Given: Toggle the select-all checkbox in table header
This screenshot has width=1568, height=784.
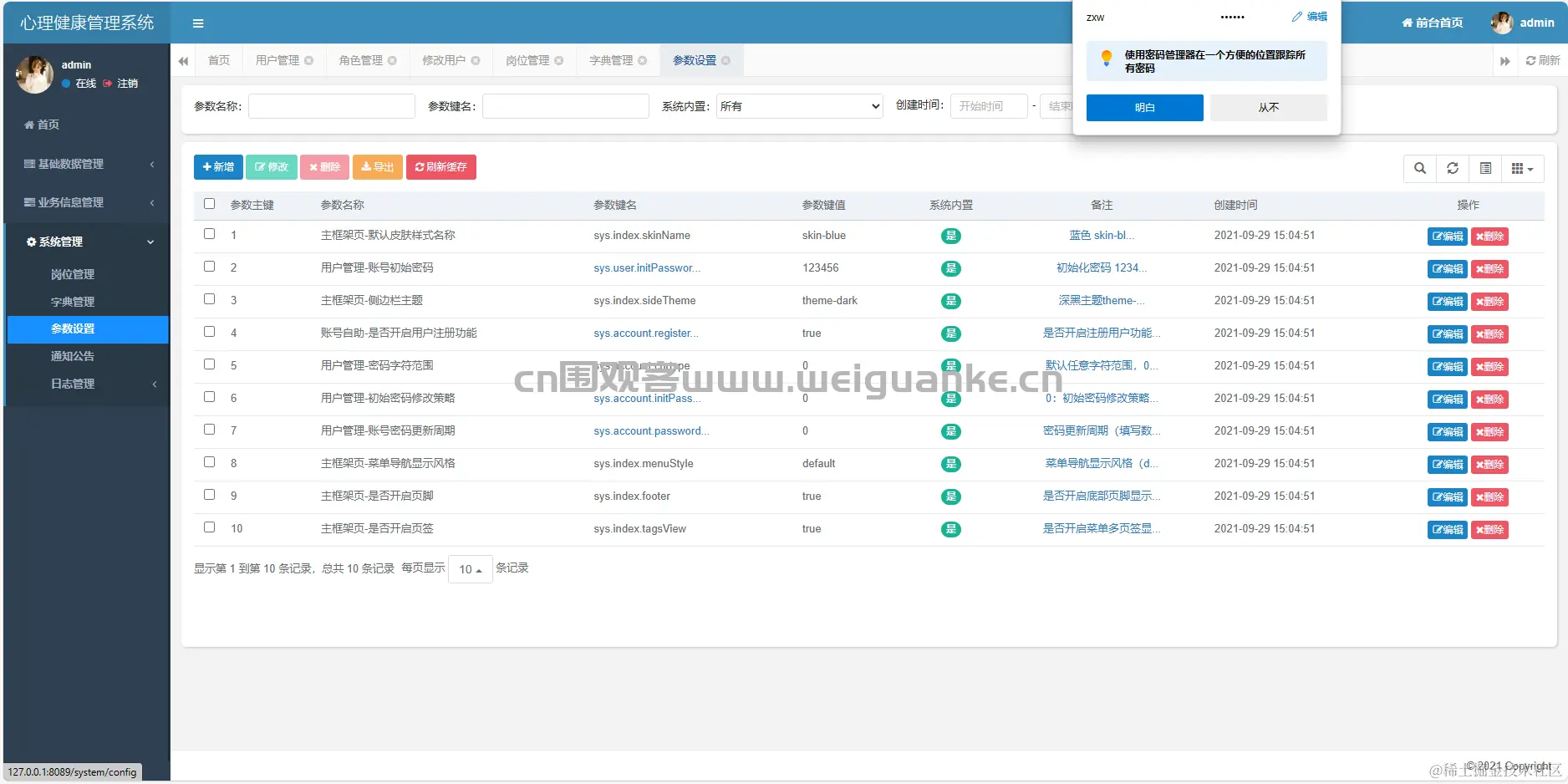Looking at the screenshot, I should coord(210,204).
